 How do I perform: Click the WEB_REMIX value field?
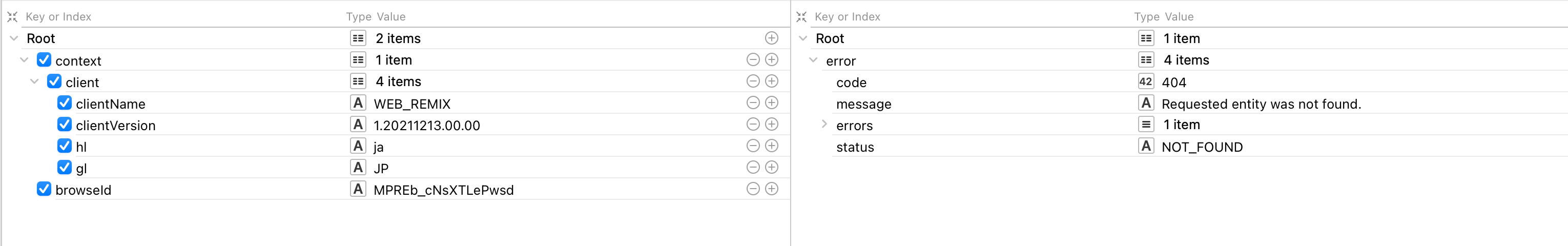click(412, 104)
